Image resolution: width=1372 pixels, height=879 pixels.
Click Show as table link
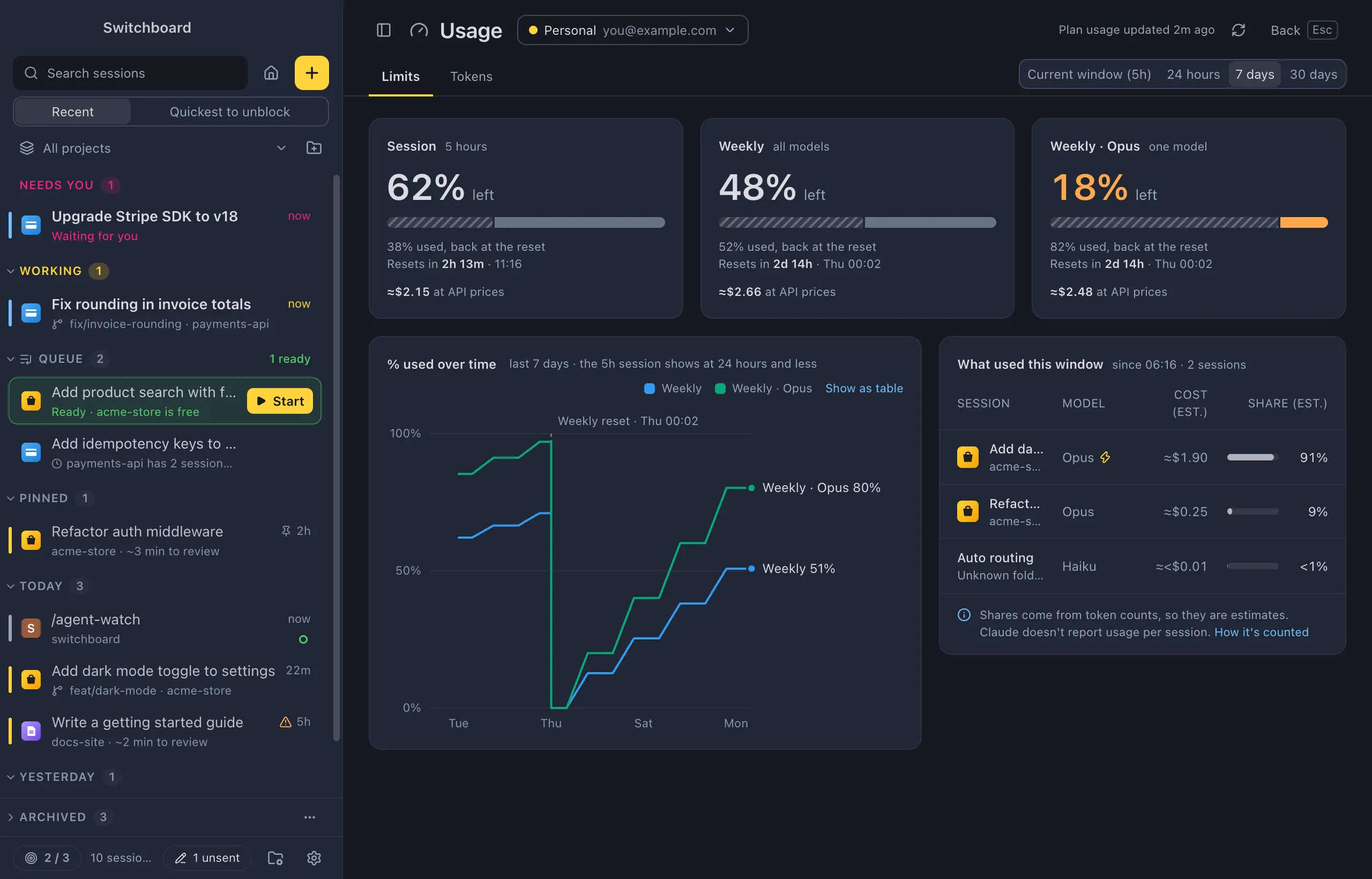(x=864, y=389)
